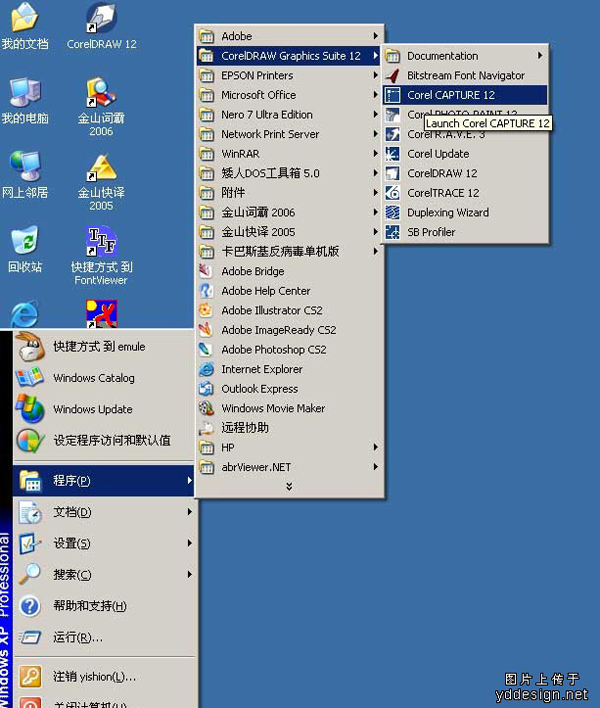Launch Internet Explorer from programs list
The width and height of the screenshot is (600, 708).
[289, 369]
